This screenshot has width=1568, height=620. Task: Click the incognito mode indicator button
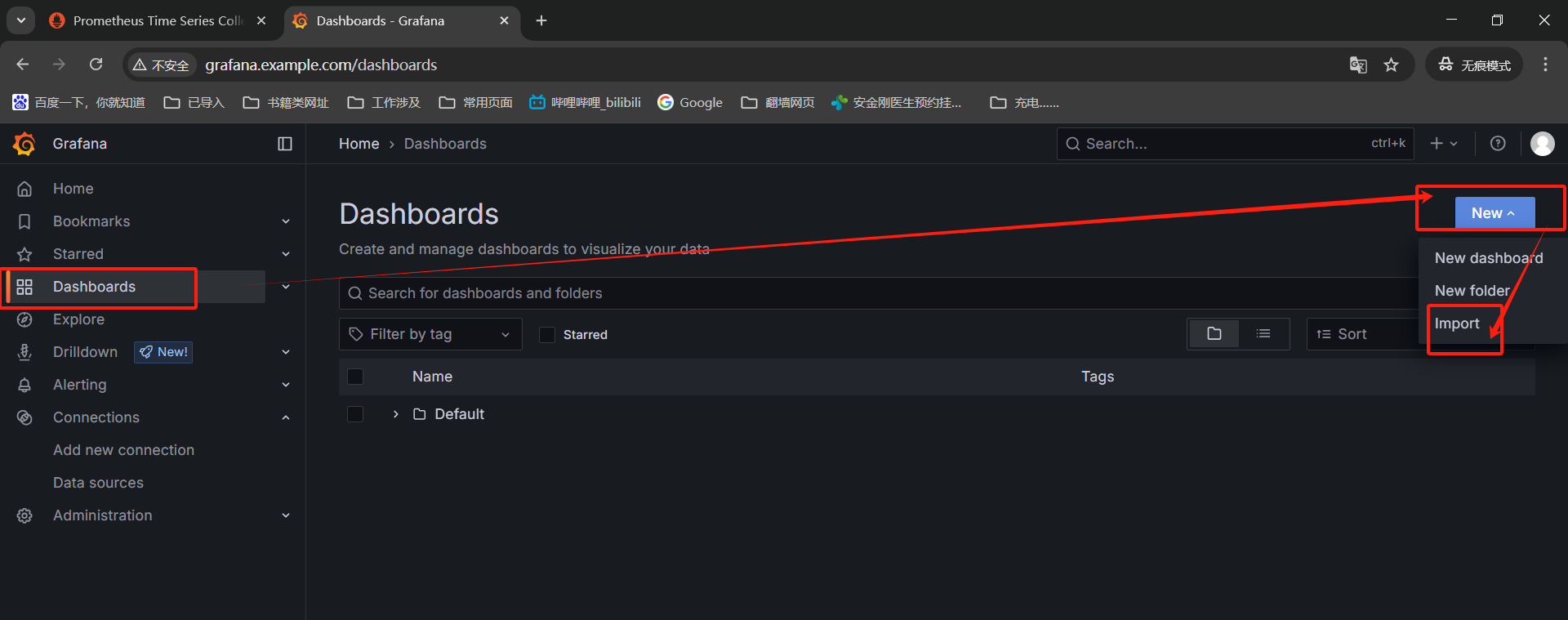(x=1474, y=65)
